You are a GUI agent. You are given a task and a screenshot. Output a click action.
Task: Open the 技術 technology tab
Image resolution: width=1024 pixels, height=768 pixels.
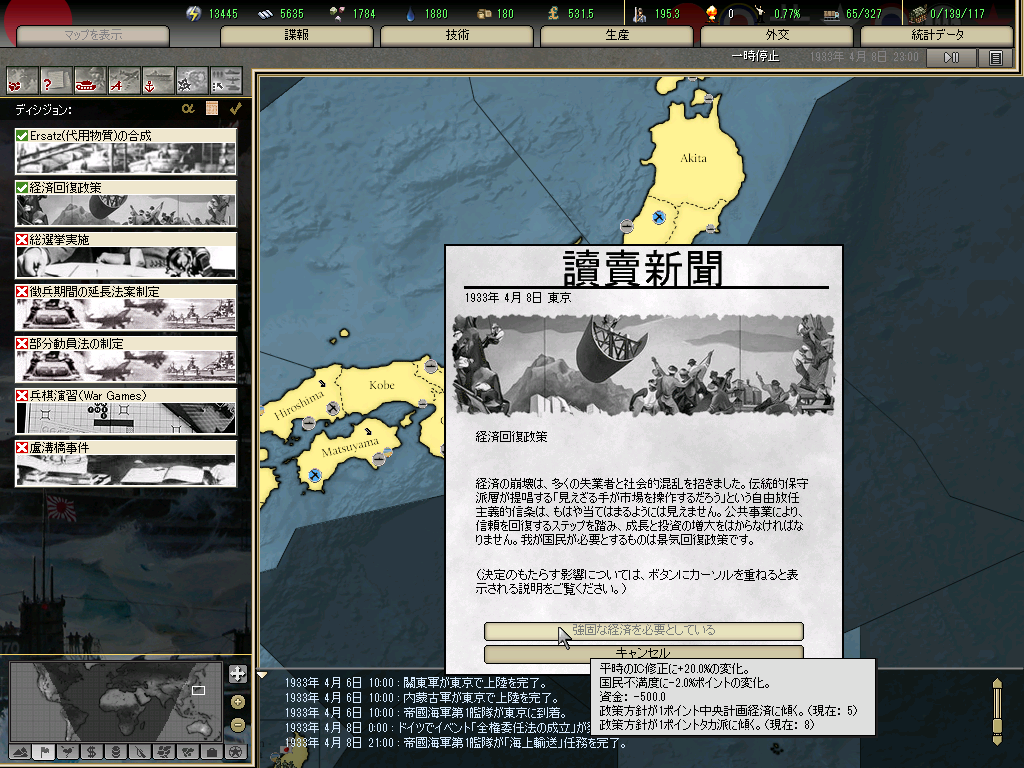457,35
